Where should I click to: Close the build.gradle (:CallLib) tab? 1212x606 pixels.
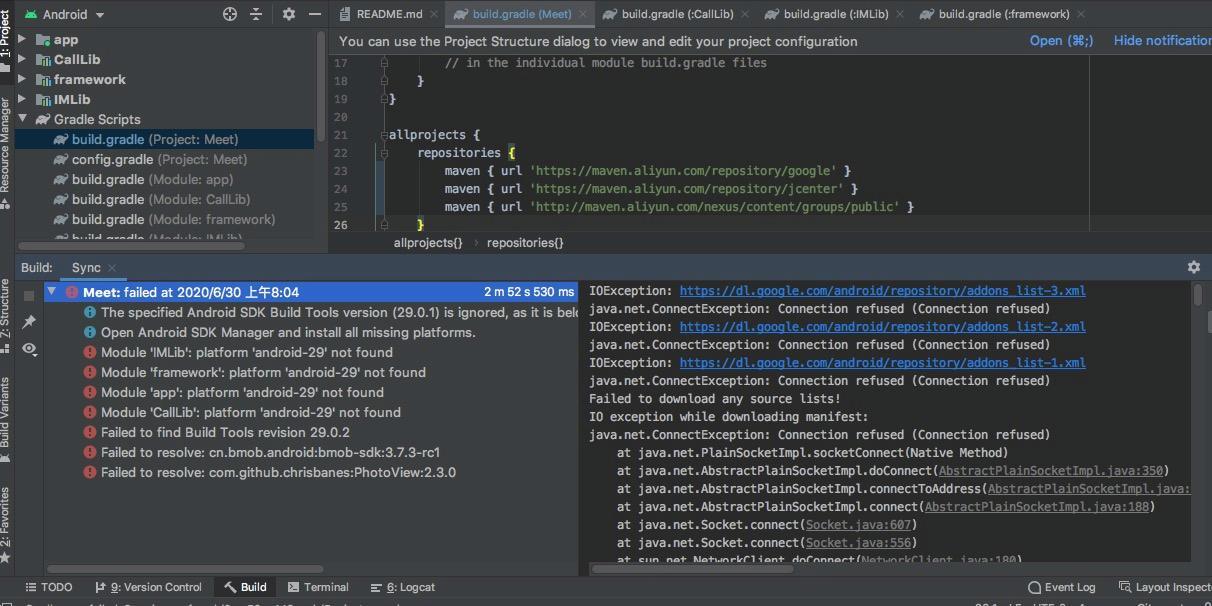coord(745,15)
